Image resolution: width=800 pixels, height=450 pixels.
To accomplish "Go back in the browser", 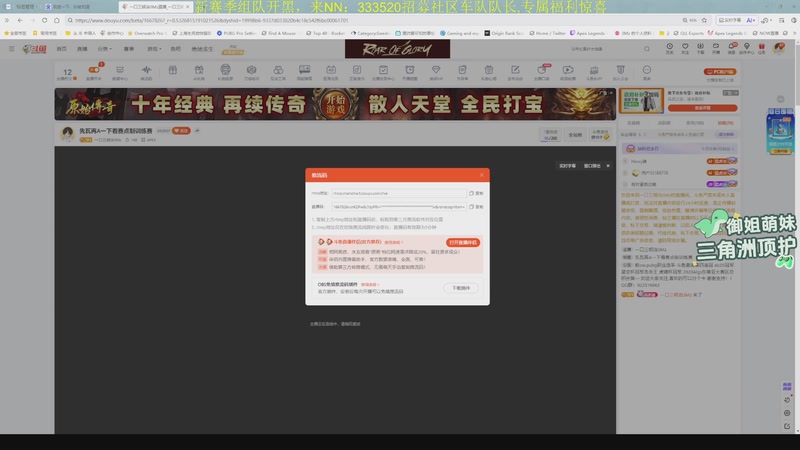I will pyautogui.click(x=20, y=20).
